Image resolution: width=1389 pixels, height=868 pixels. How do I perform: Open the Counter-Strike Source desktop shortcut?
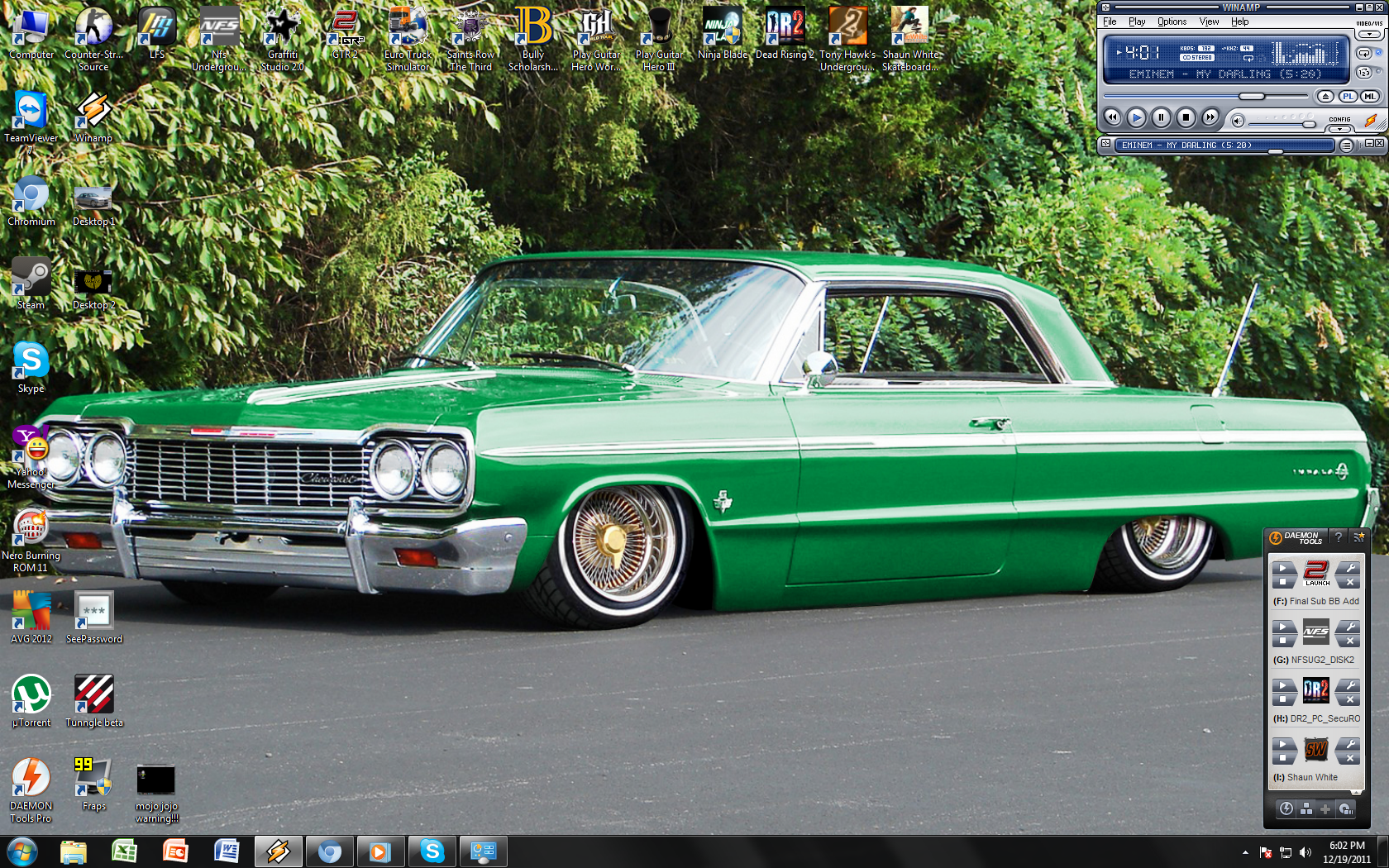tap(93, 38)
